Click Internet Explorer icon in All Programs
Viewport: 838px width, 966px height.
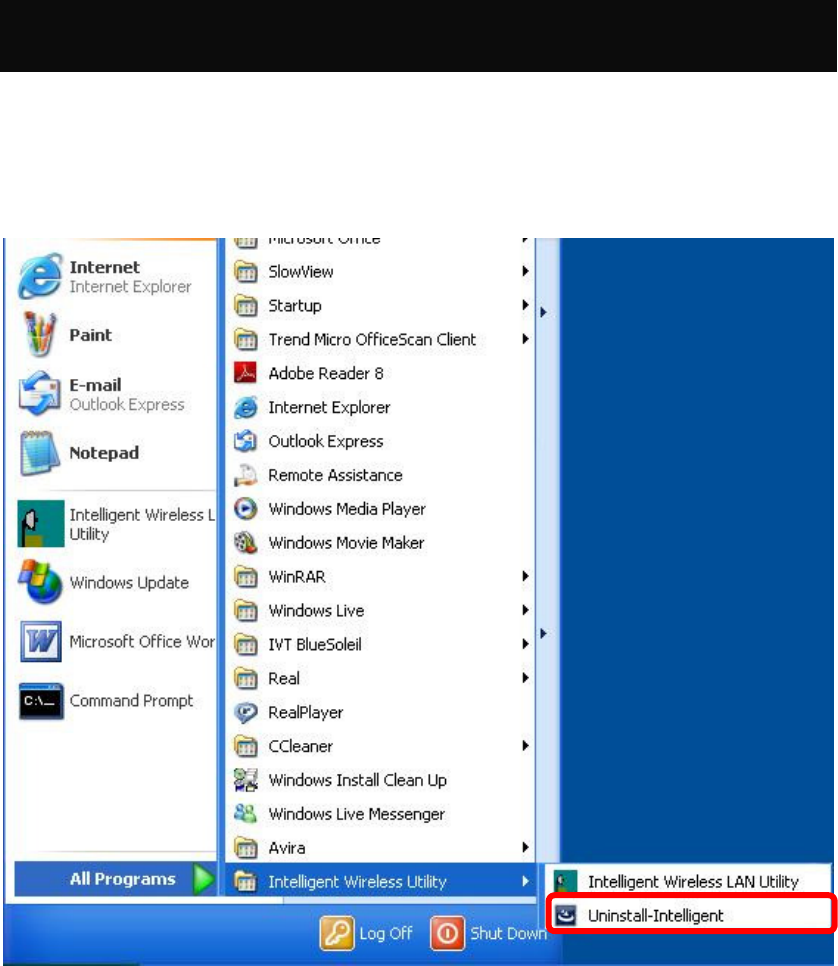point(245,407)
